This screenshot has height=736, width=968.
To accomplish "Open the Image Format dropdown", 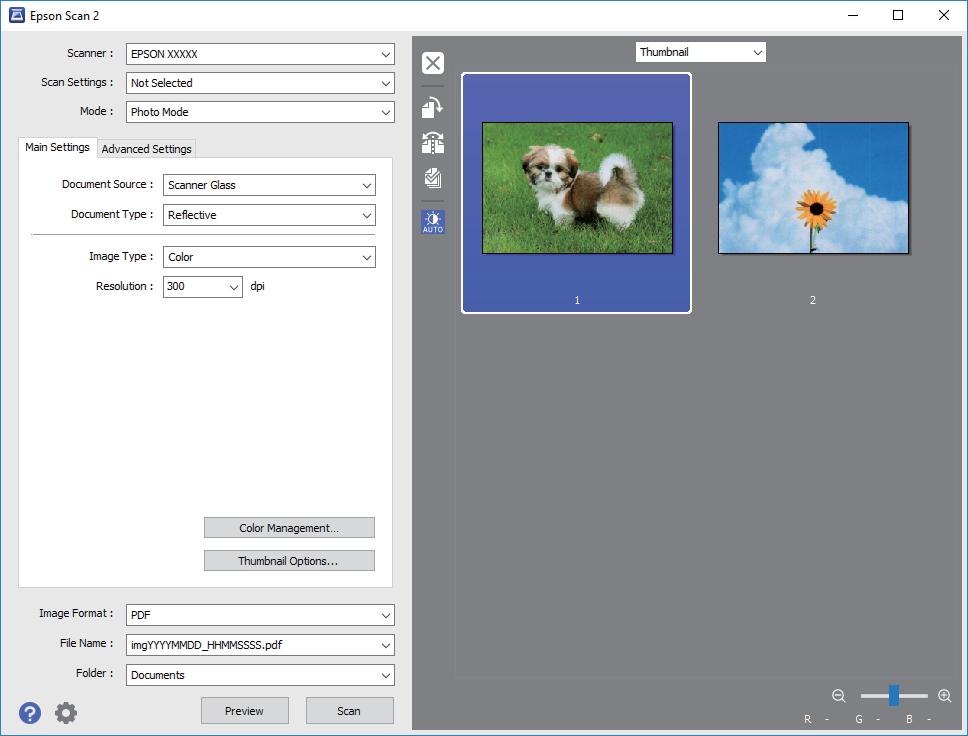I will click(x=260, y=615).
